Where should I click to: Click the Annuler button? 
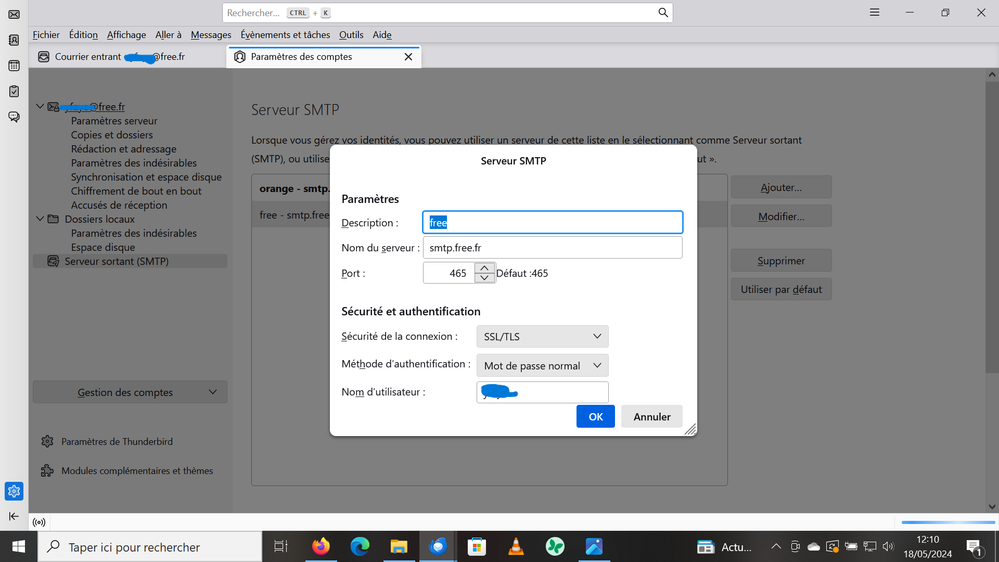(652, 417)
